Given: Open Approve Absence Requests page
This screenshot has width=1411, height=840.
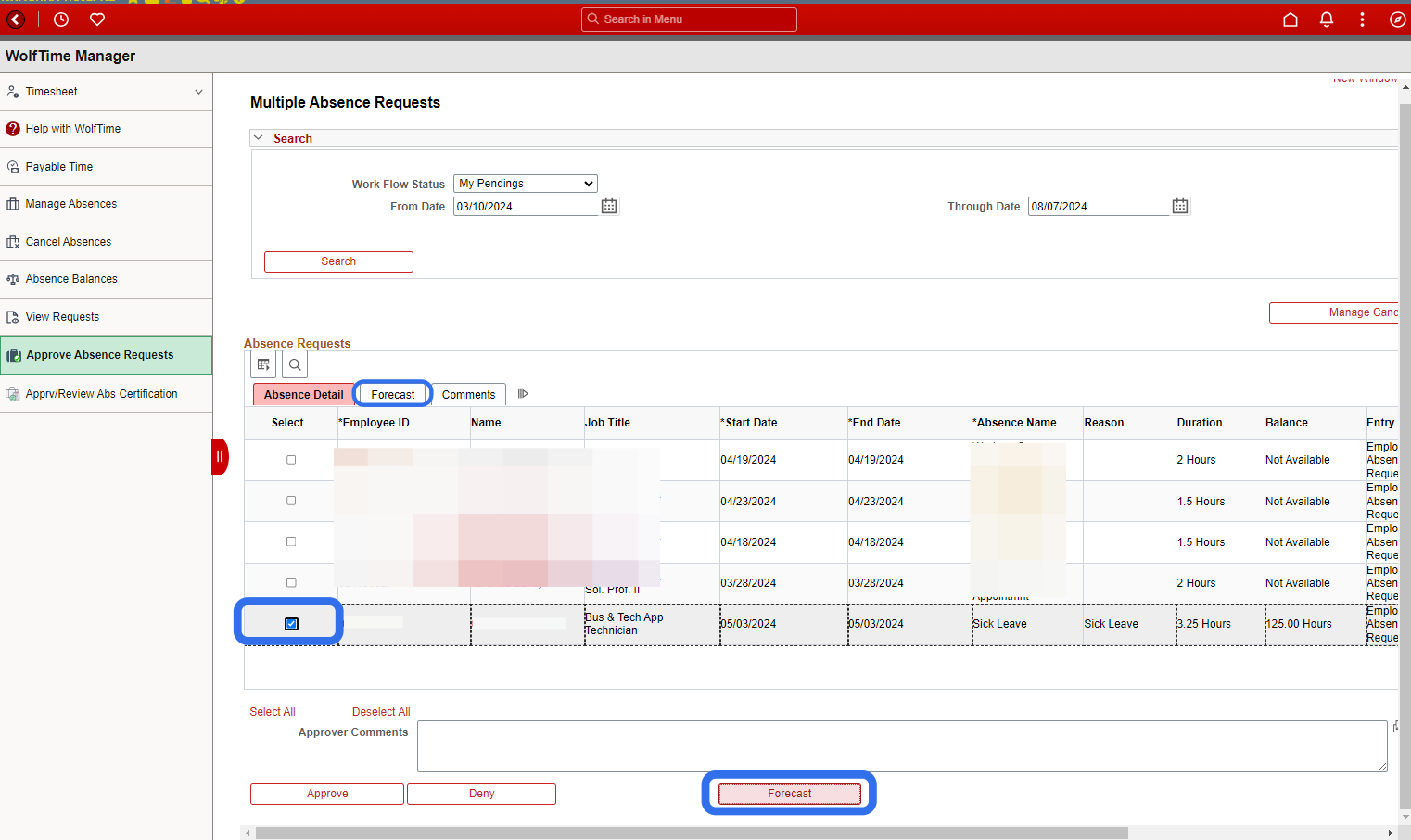Looking at the screenshot, I should click(x=107, y=355).
